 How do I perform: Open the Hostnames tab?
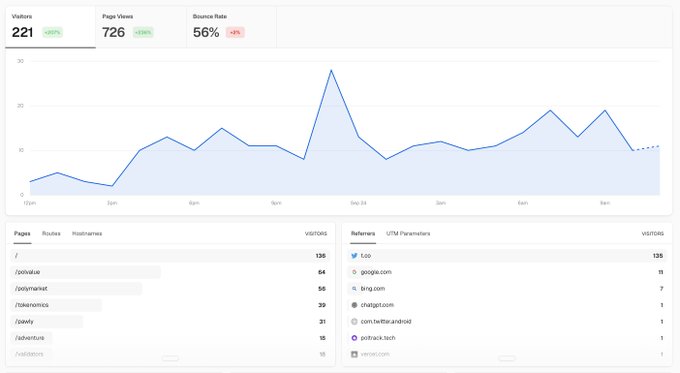click(87, 234)
